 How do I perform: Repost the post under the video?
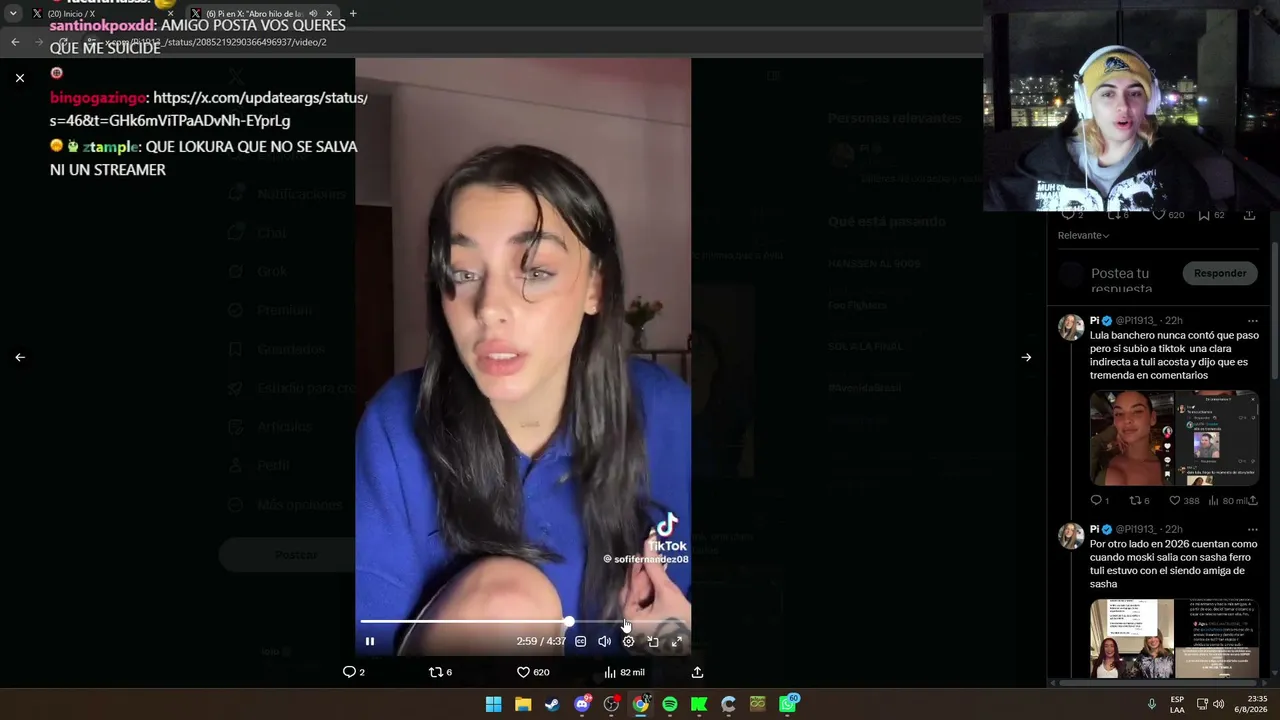coord(440,672)
